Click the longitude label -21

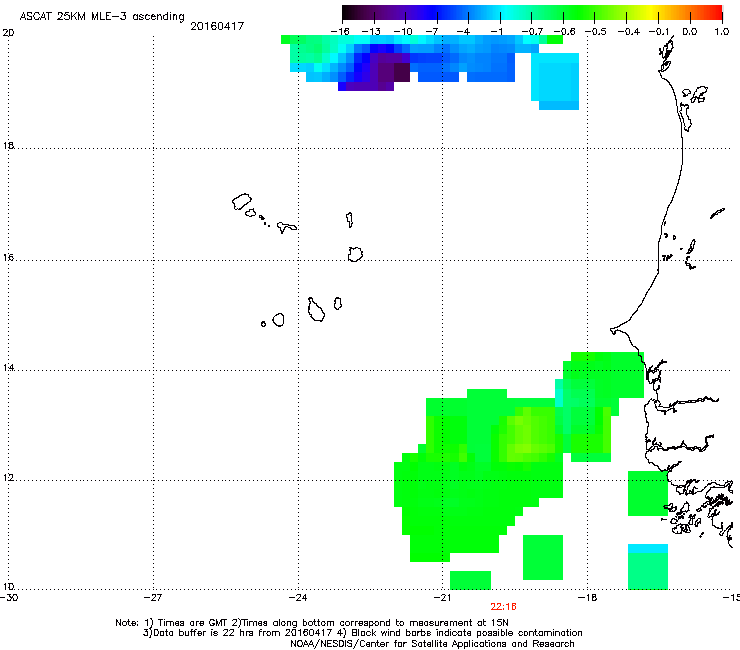point(442,598)
